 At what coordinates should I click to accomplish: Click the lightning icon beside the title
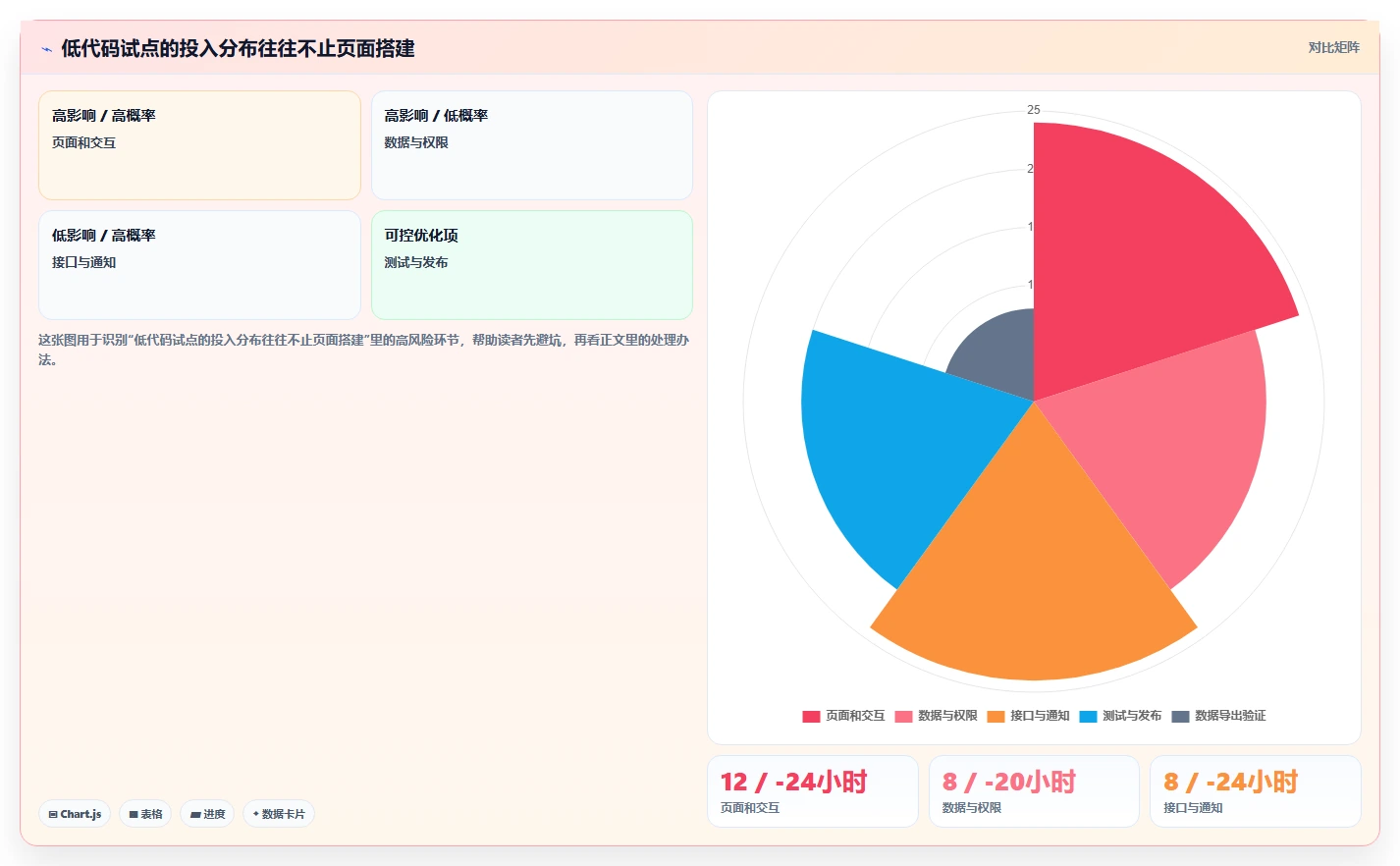[46, 49]
